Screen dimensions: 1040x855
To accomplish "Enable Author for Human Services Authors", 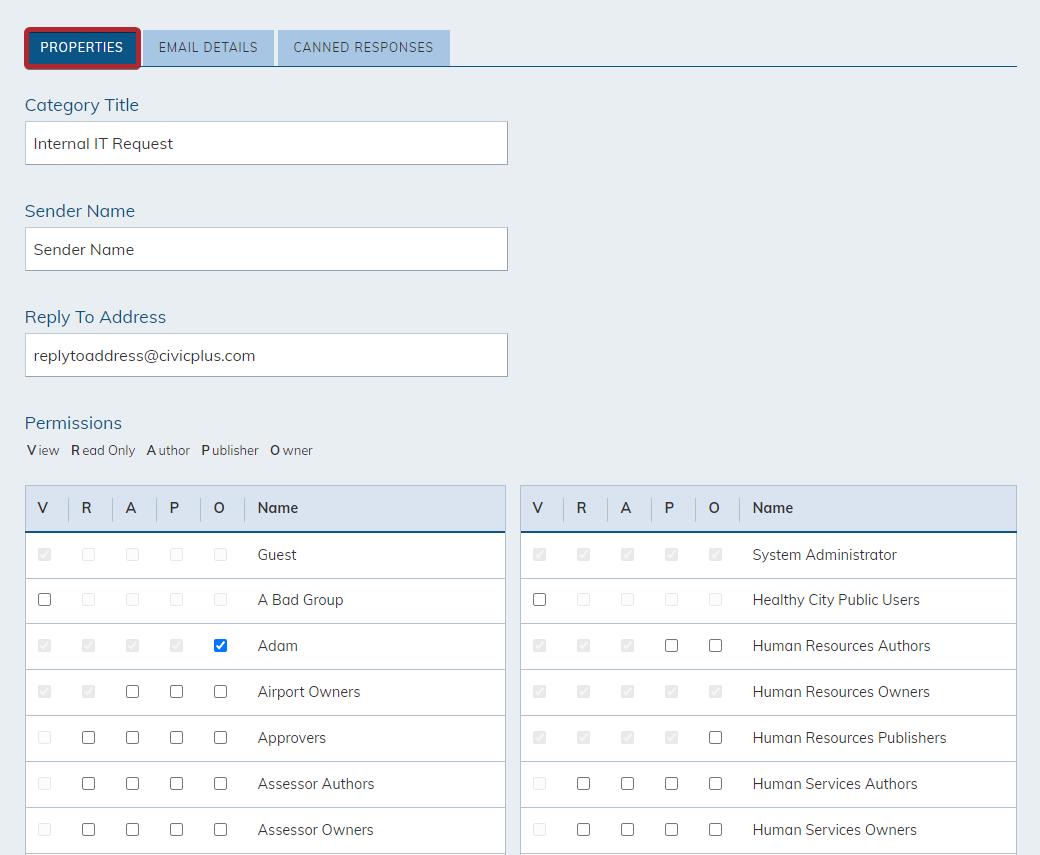I will (627, 783).
